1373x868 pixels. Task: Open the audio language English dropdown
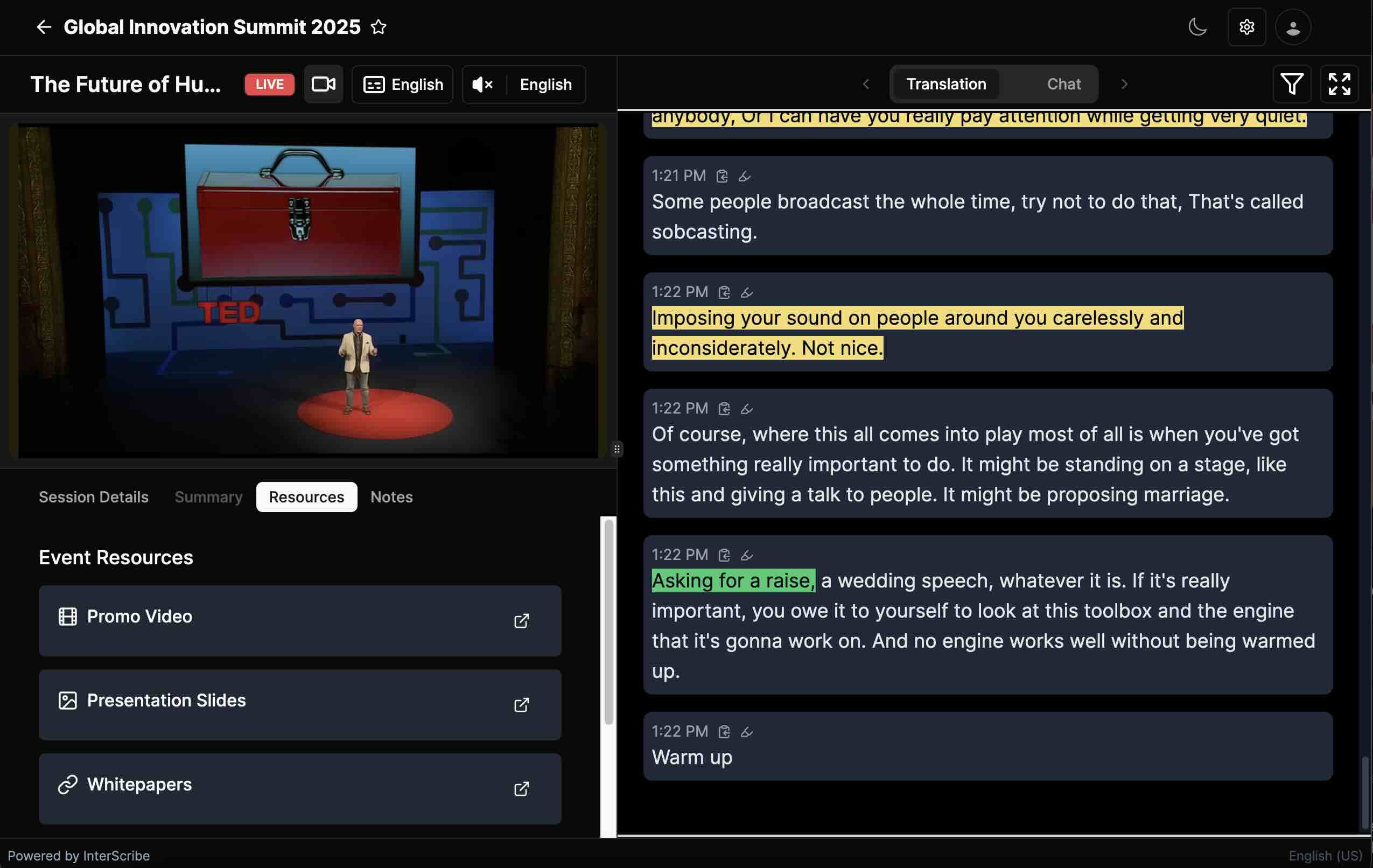pyautogui.click(x=545, y=85)
